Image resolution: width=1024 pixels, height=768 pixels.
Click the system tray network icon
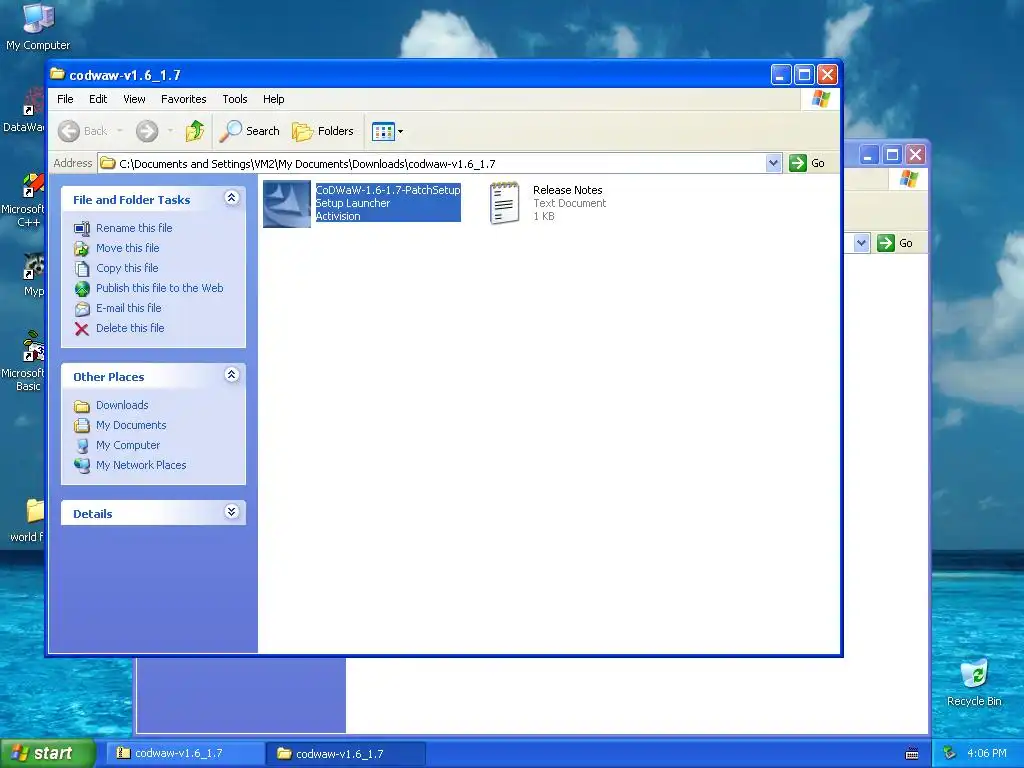[949, 753]
